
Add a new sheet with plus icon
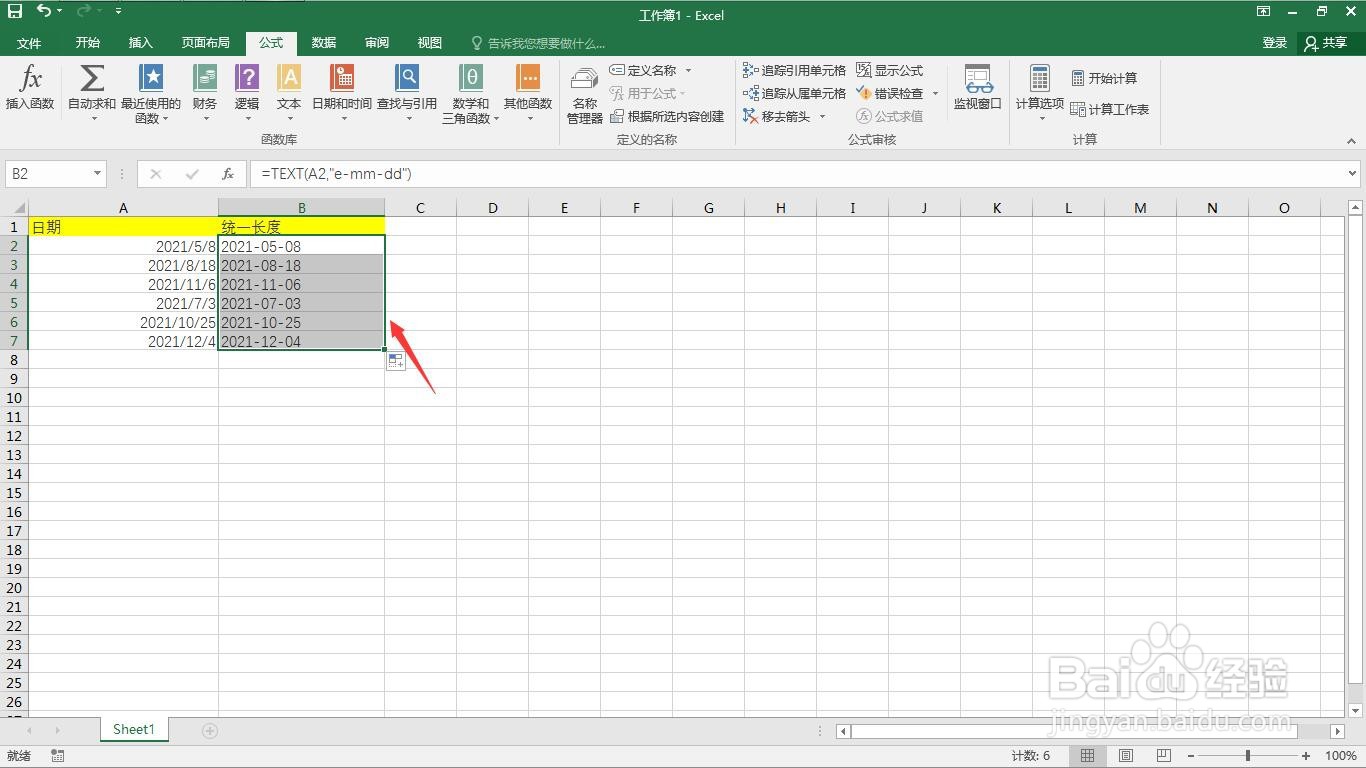click(x=210, y=731)
